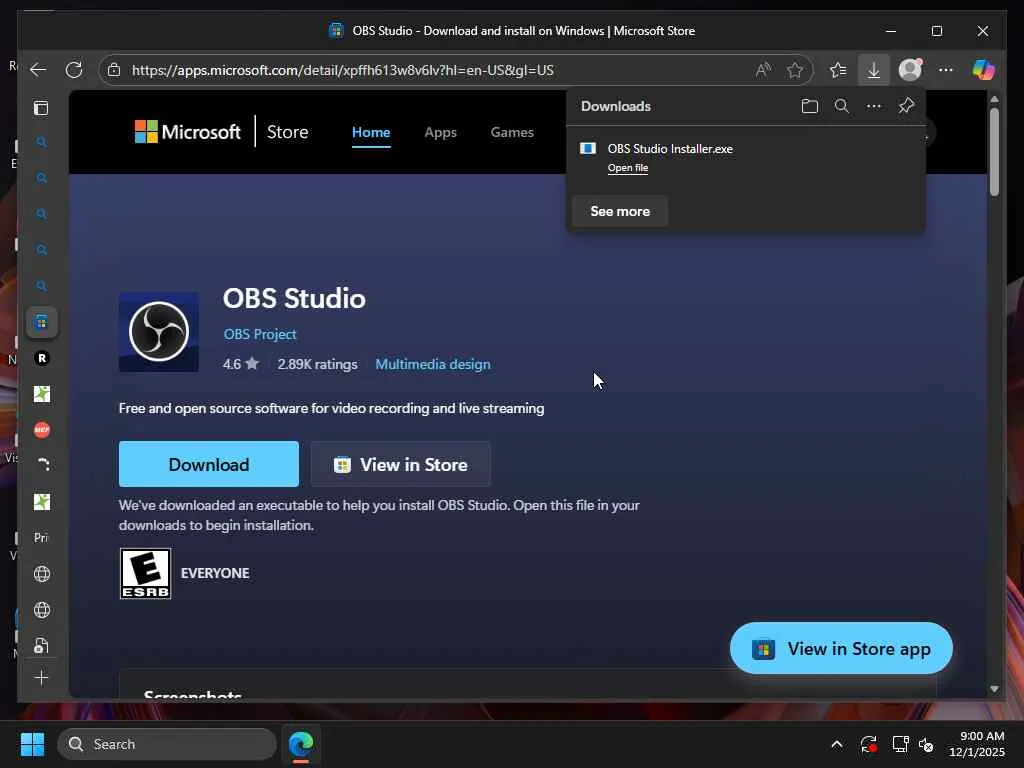
Task: View site information via the lock icon
Action: coord(114,70)
